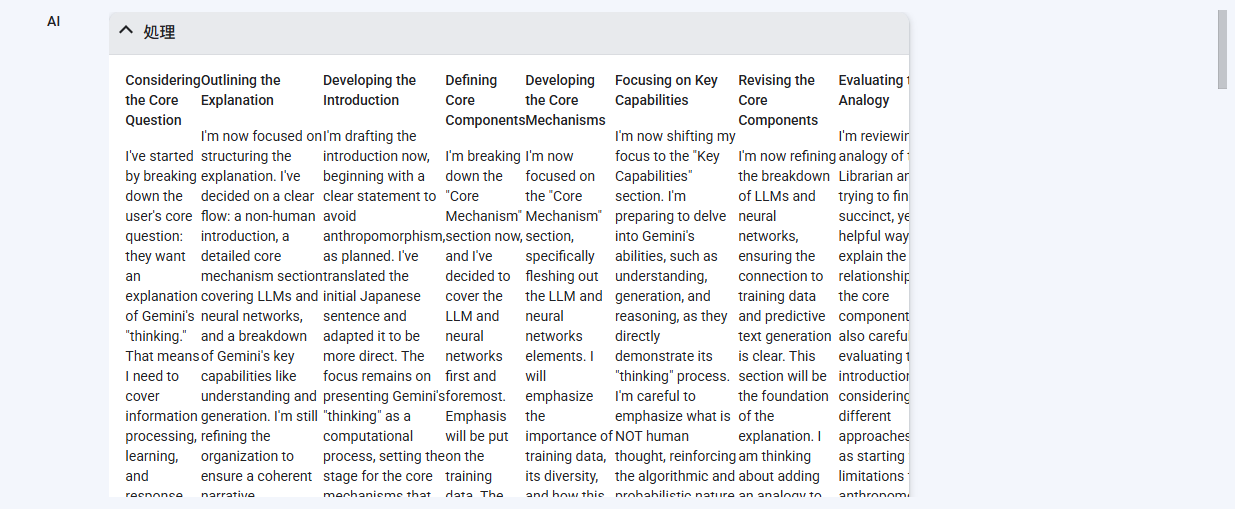Click the scrollbar track below the thumb
1235x509 pixels.
coord(1222,300)
